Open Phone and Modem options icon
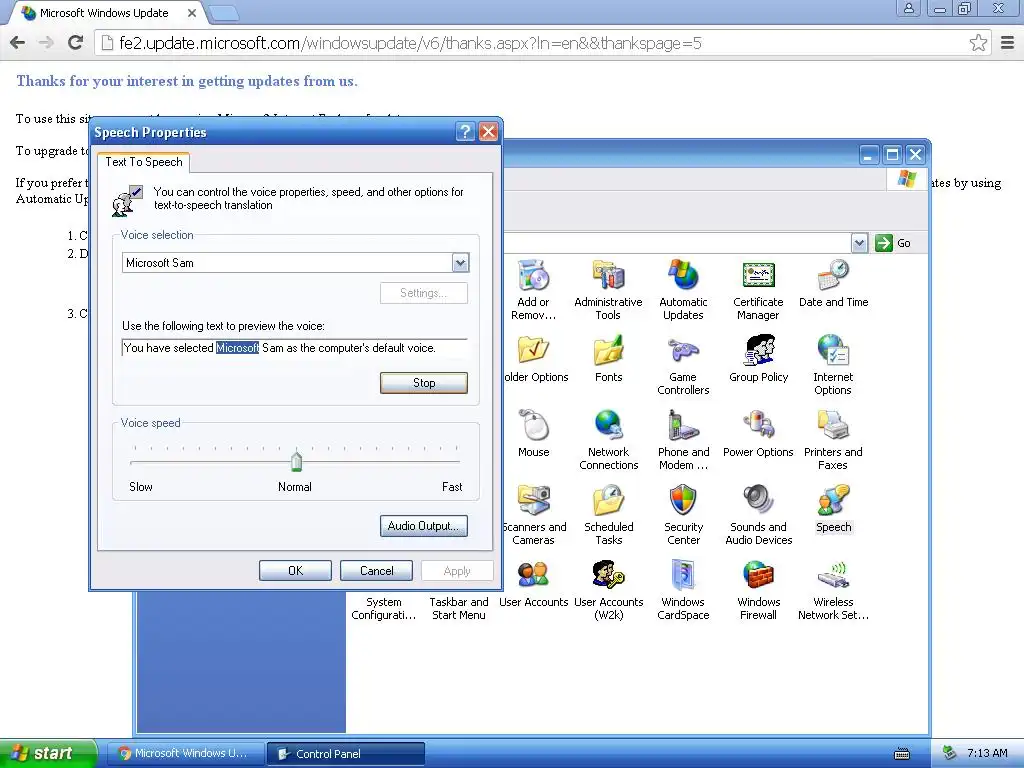 click(x=683, y=440)
